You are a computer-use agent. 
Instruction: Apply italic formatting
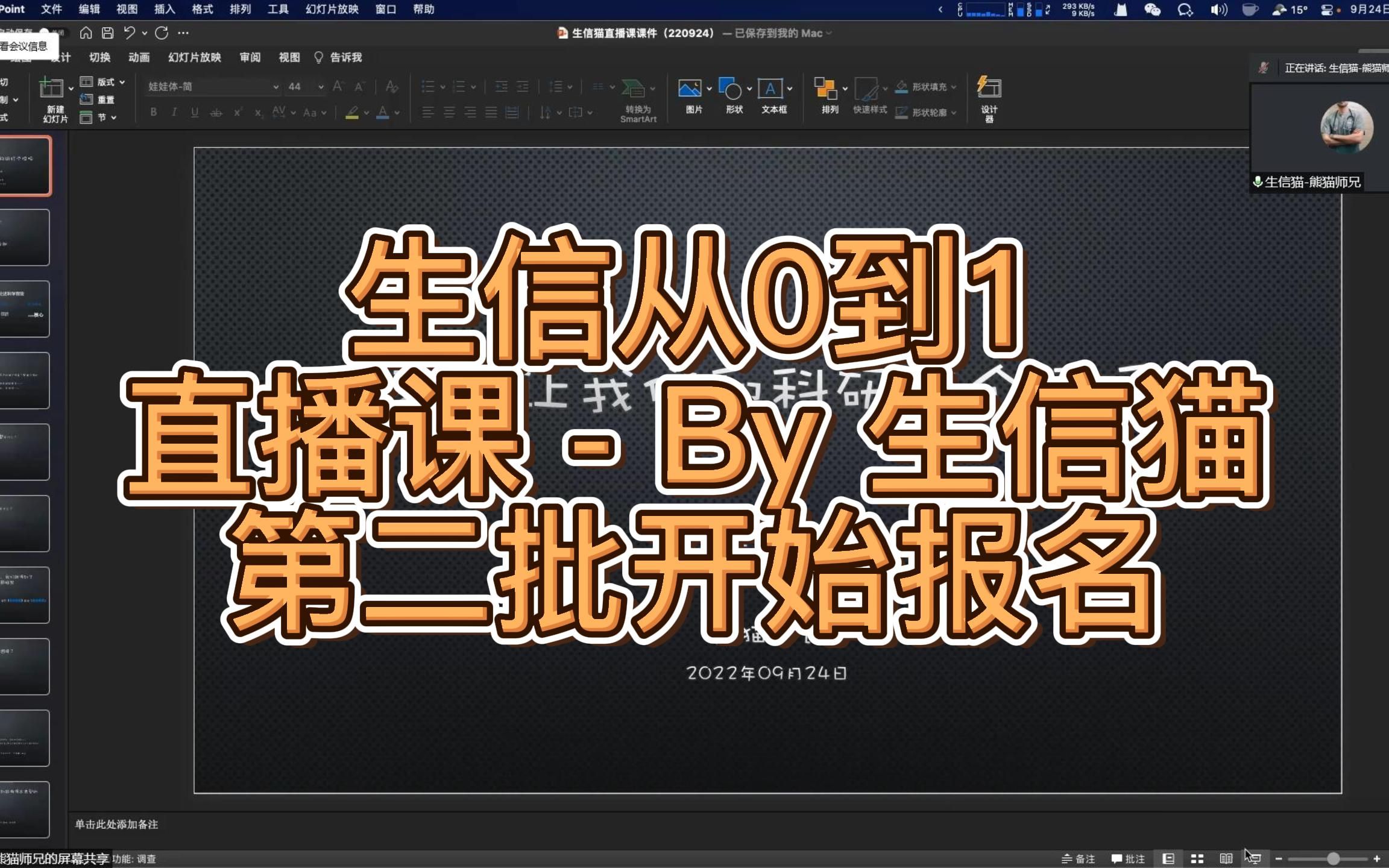click(x=174, y=112)
